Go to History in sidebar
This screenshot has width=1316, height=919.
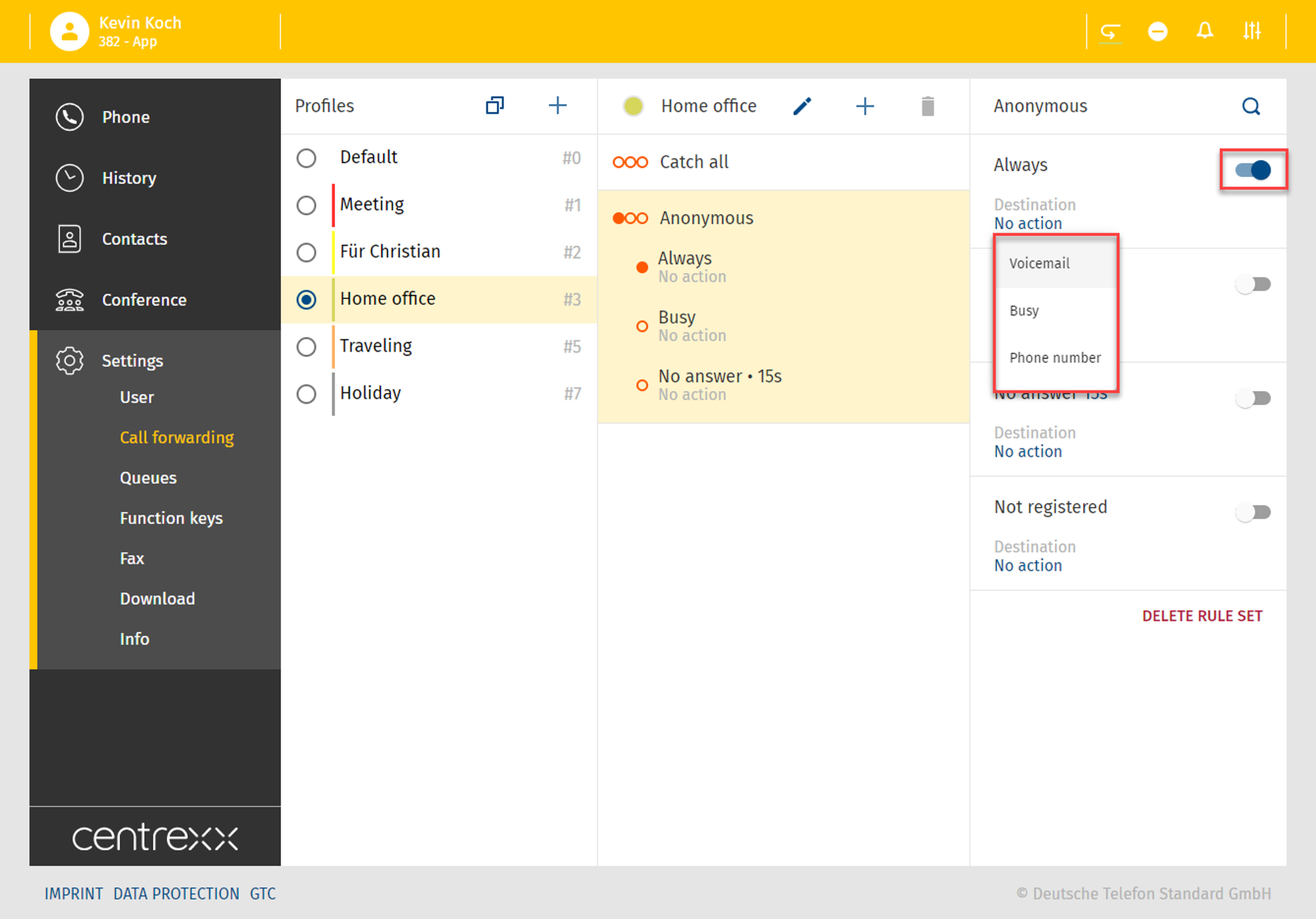tap(129, 178)
